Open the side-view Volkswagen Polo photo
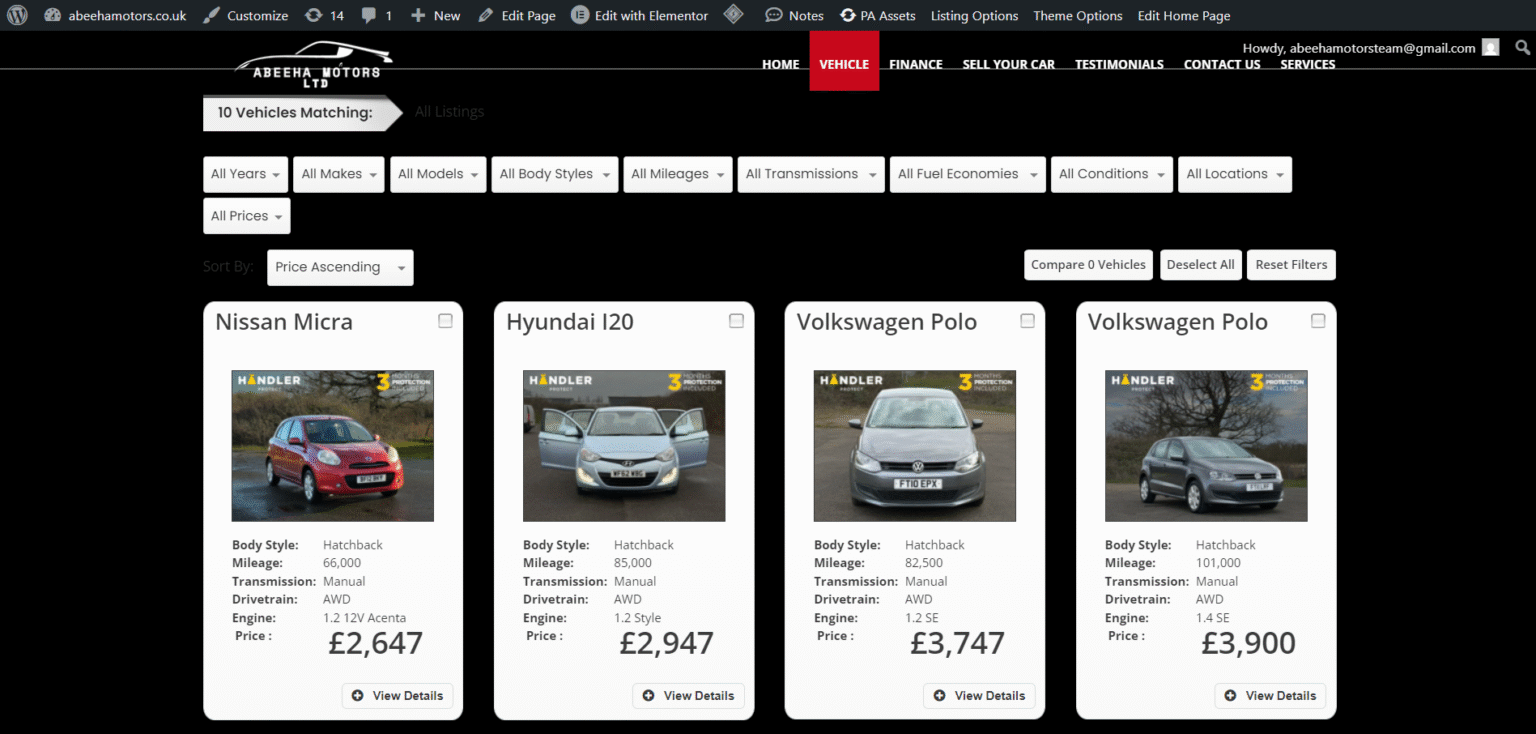Screen dimensions: 1536x734 [x=1206, y=446]
